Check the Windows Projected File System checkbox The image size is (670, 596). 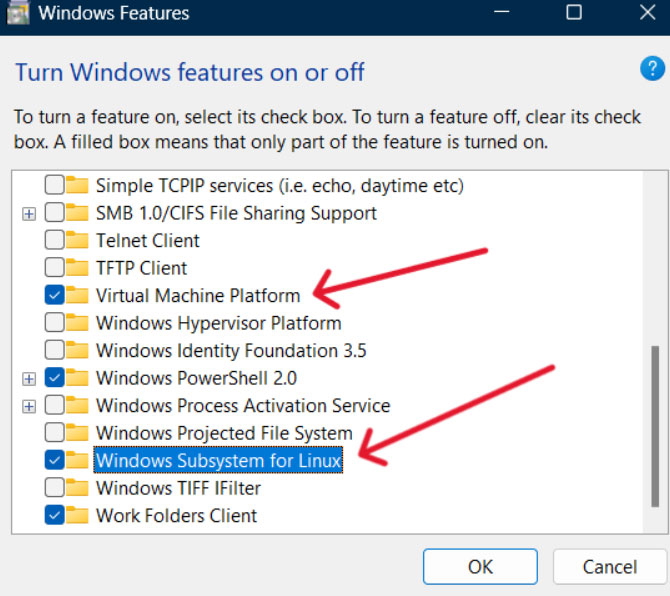[x=54, y=432]
